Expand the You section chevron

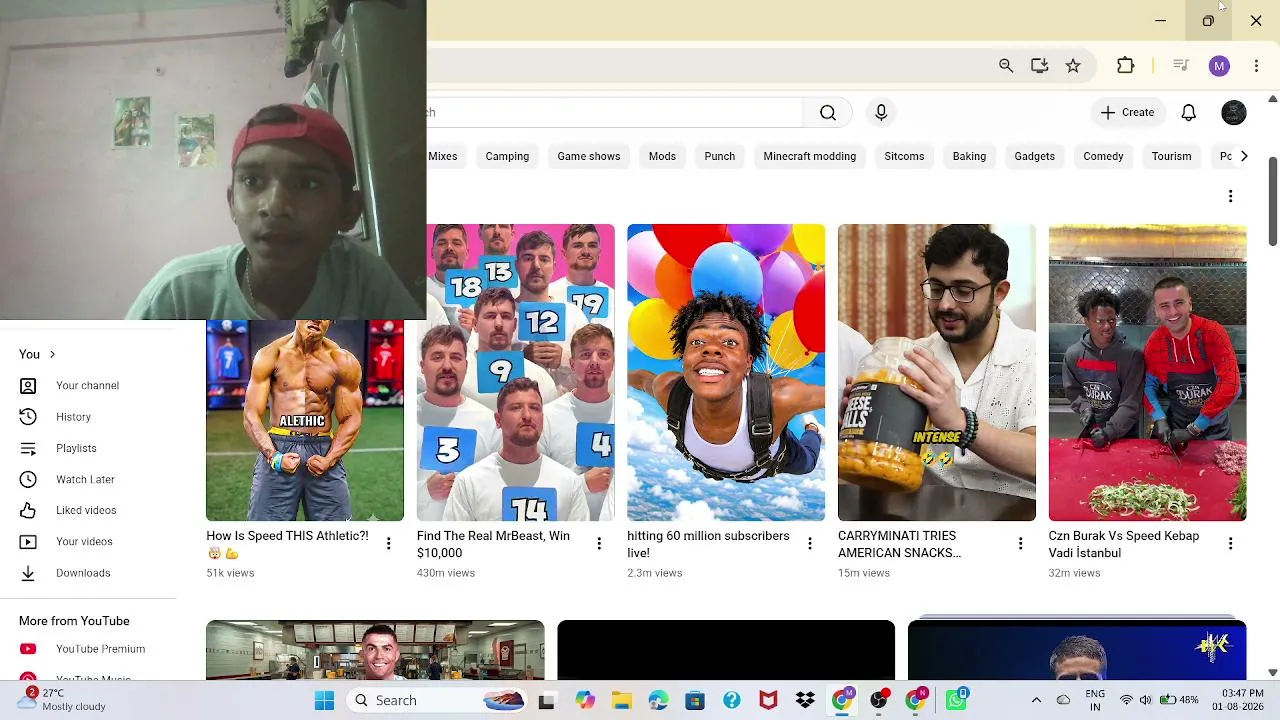[x=52, y=354]
